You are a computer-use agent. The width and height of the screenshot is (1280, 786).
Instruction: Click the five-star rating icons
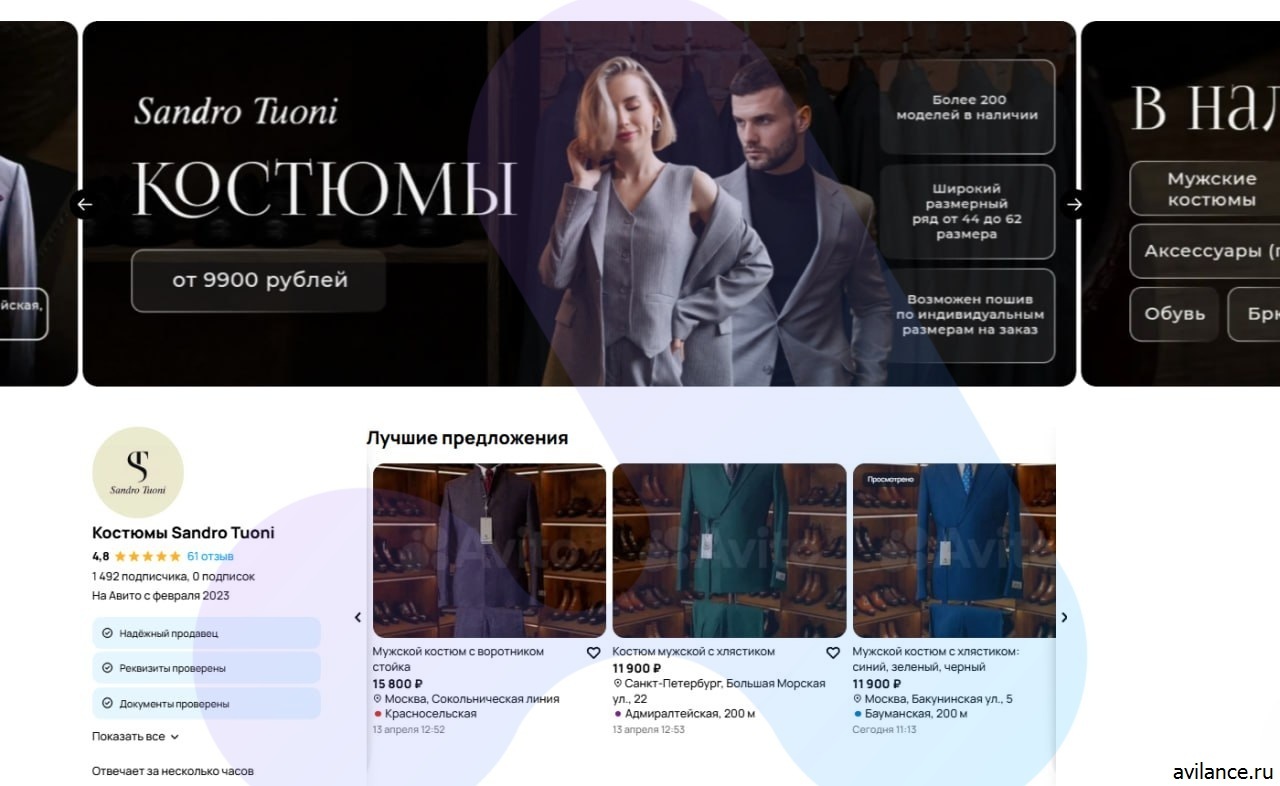147,556
